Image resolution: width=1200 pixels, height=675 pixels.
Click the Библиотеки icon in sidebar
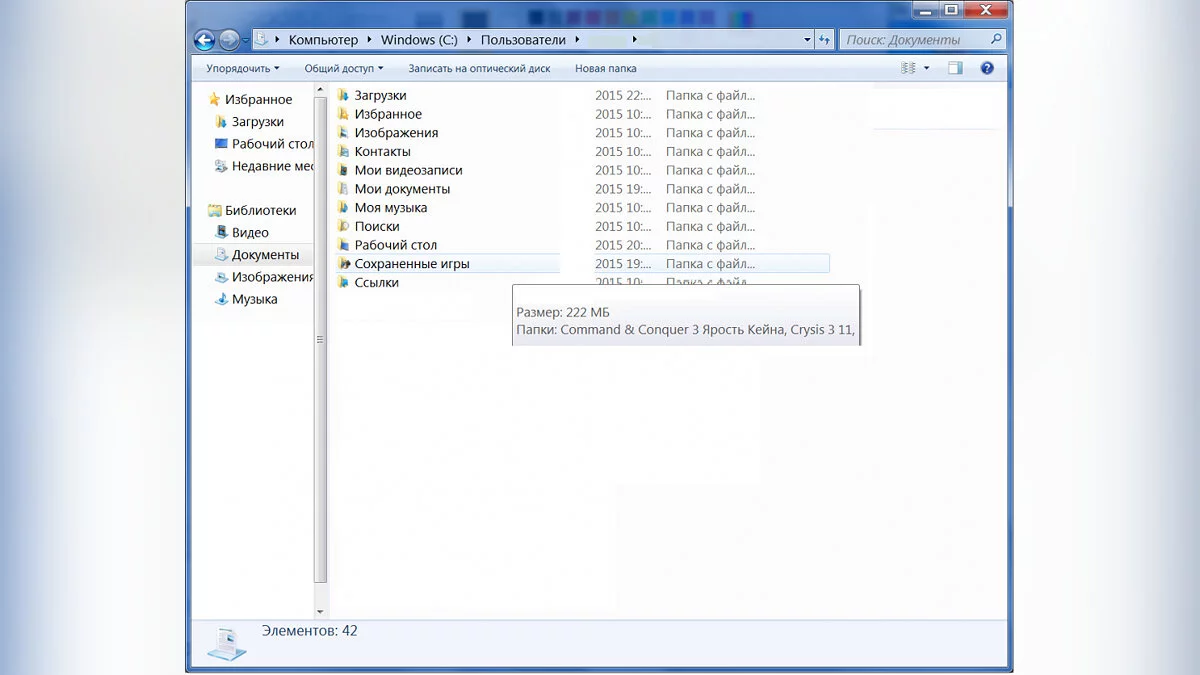(214, 210)
